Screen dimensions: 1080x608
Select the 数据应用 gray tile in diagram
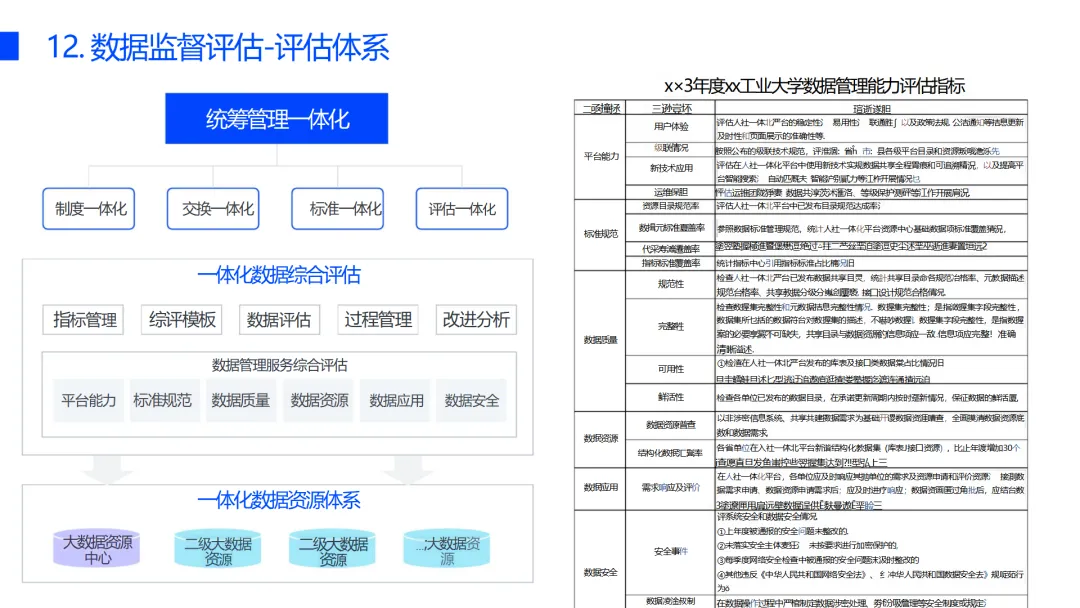[x=395, y=400]
